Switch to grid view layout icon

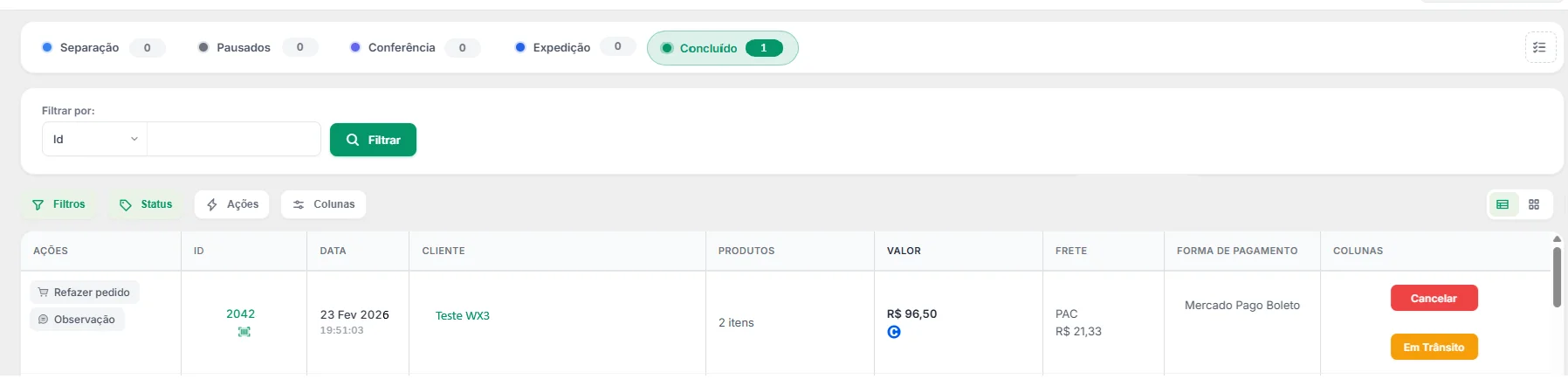(x=1534, y=204)
